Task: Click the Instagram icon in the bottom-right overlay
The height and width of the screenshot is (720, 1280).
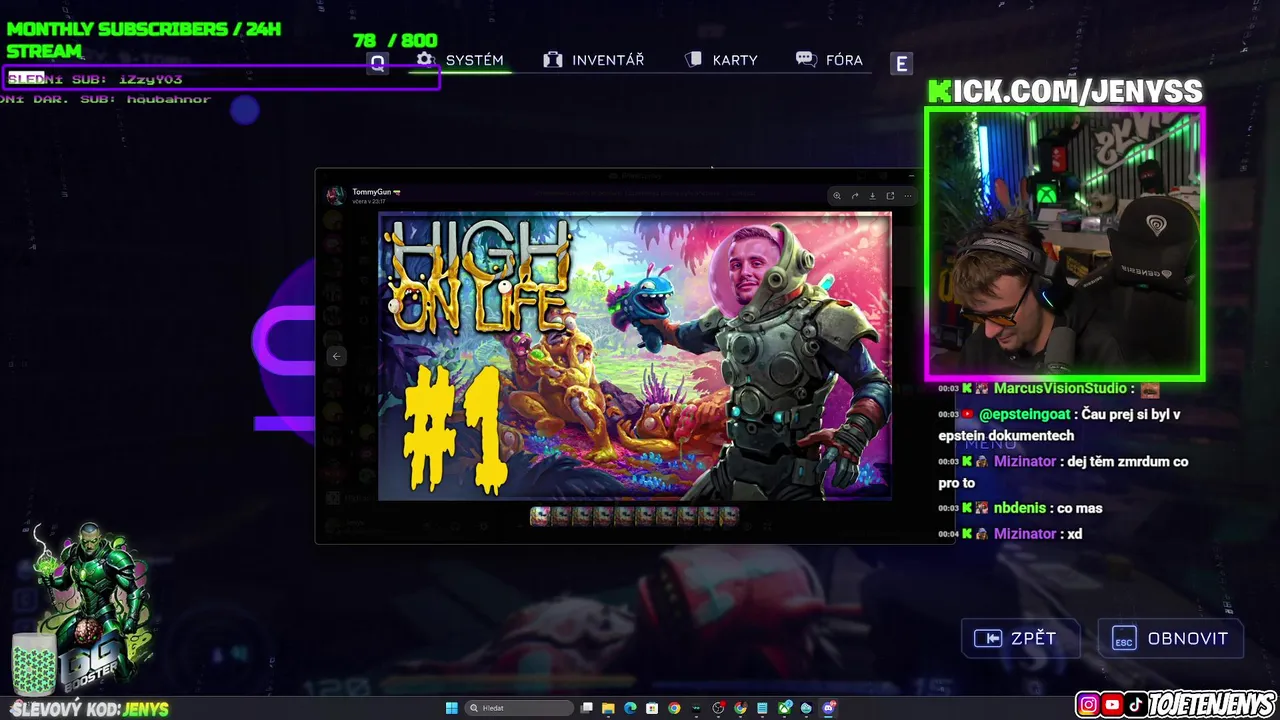Action: pos(1088,705)
